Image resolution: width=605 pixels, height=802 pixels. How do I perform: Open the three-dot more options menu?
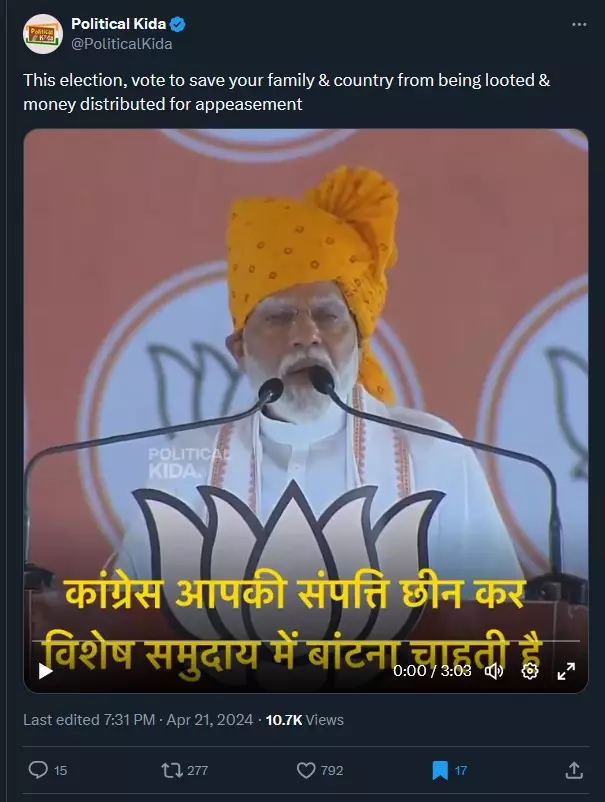click(579, 25)
